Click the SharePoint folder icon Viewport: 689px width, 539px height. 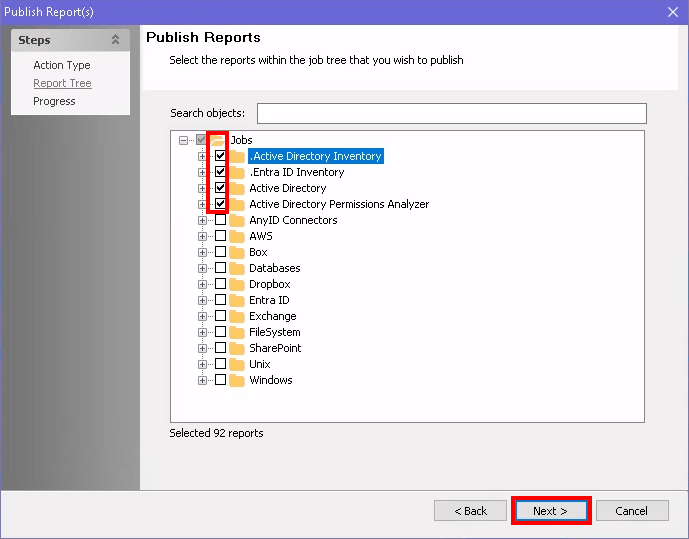pos(237,348)
